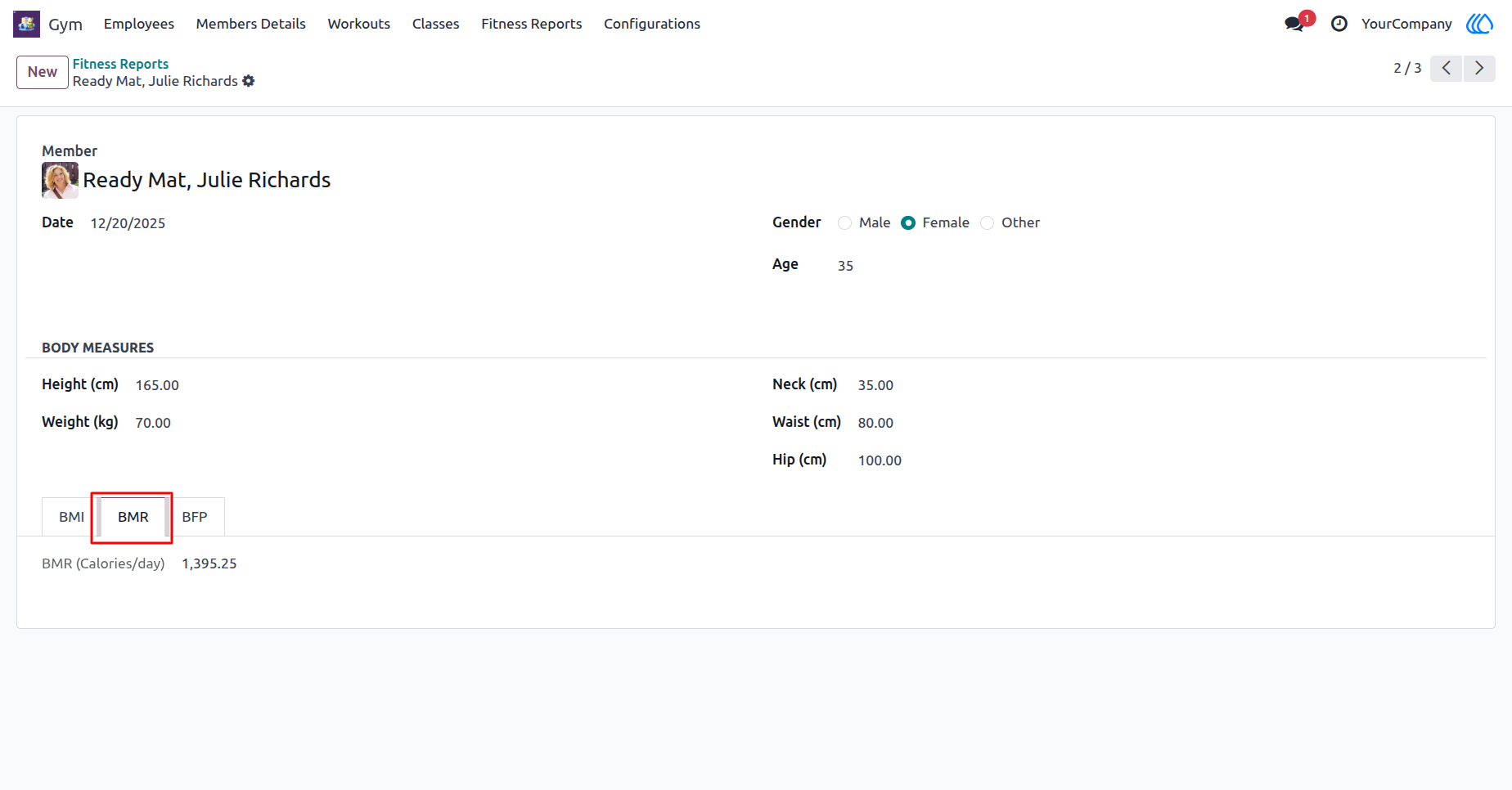Open the Gym app home icon
1512x790 pixels.
point(26,24)
